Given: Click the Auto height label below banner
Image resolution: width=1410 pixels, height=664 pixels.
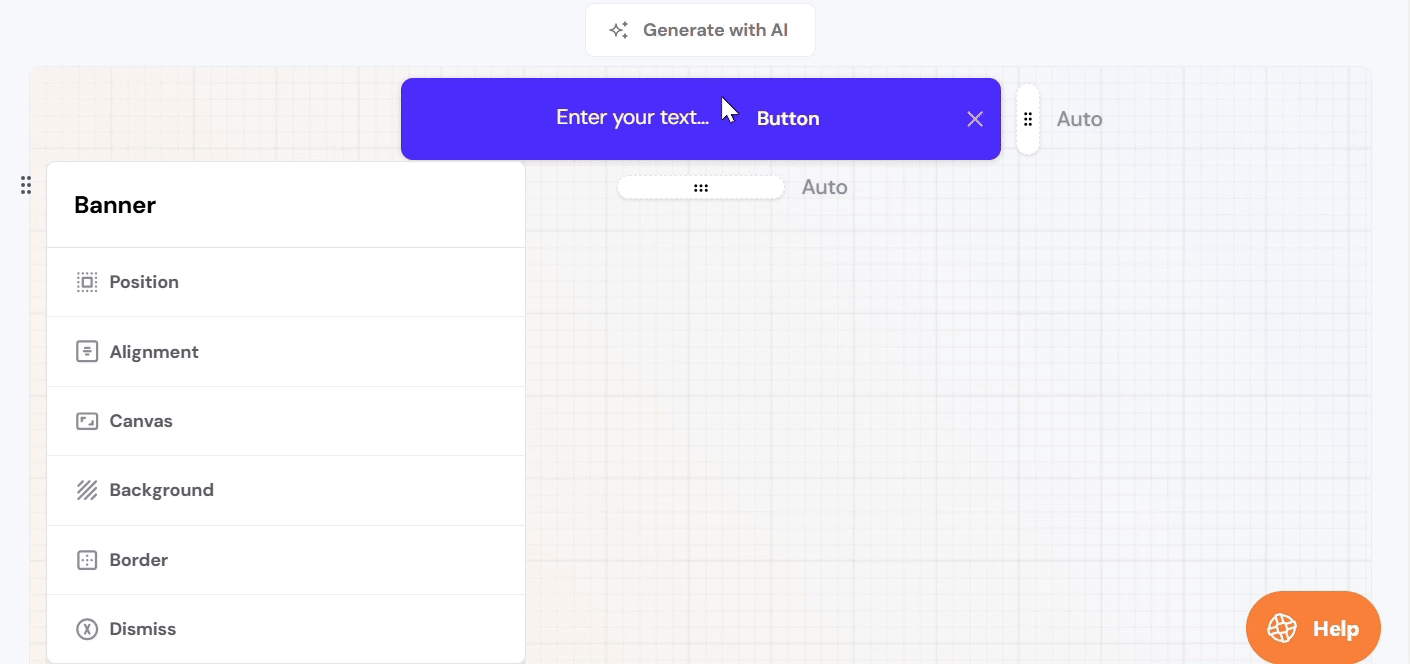Looking at the screenshot, I should (824, 187).
